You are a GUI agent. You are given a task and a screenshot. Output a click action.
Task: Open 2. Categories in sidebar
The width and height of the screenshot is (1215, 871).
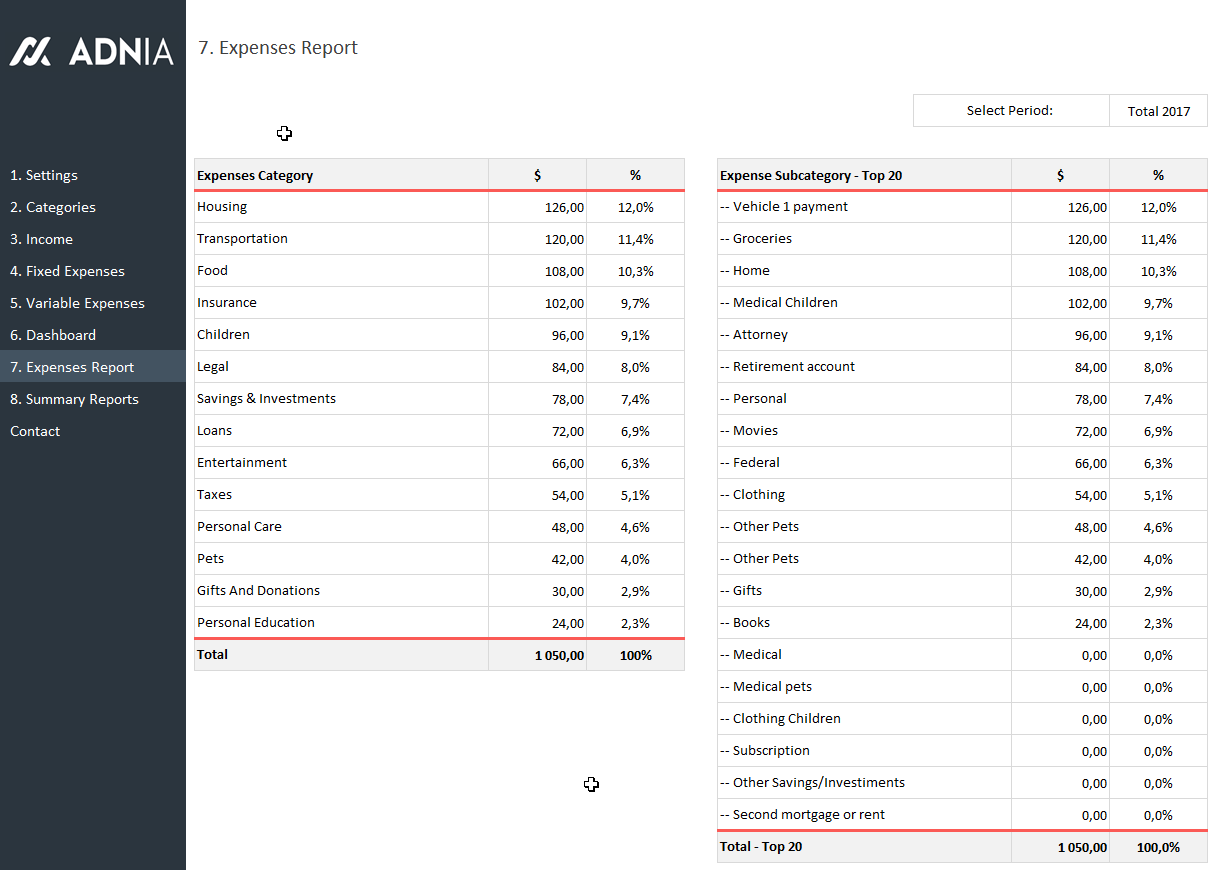[53, 207]
